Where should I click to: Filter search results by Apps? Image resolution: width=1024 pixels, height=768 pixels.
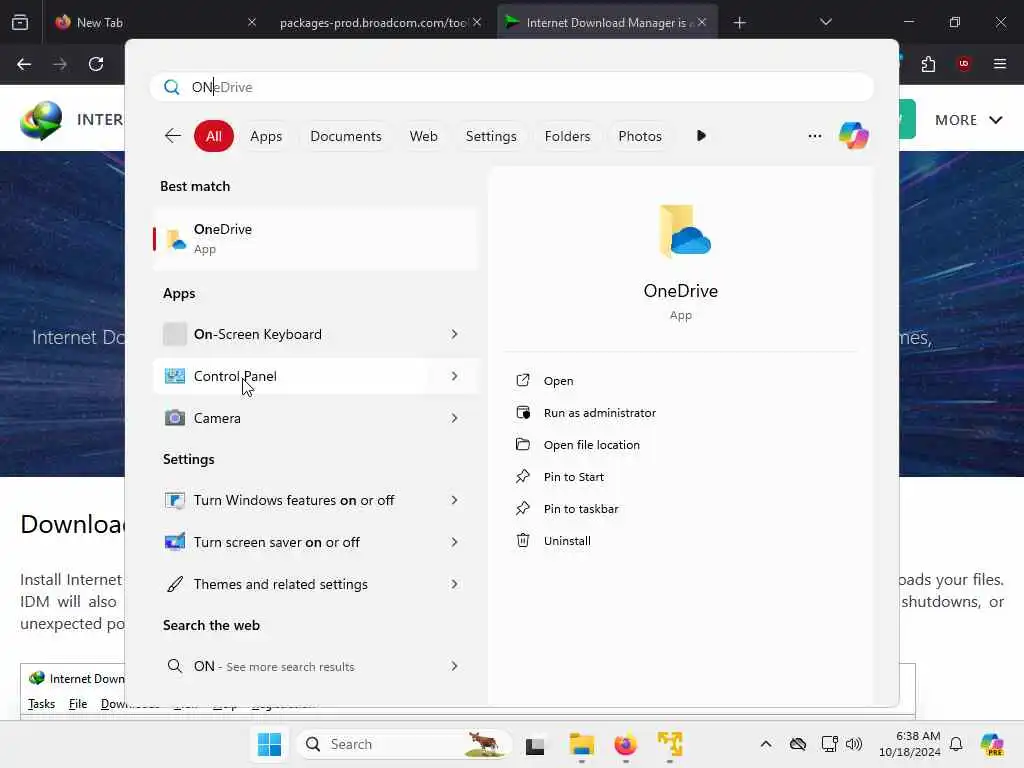coord(266,136)
